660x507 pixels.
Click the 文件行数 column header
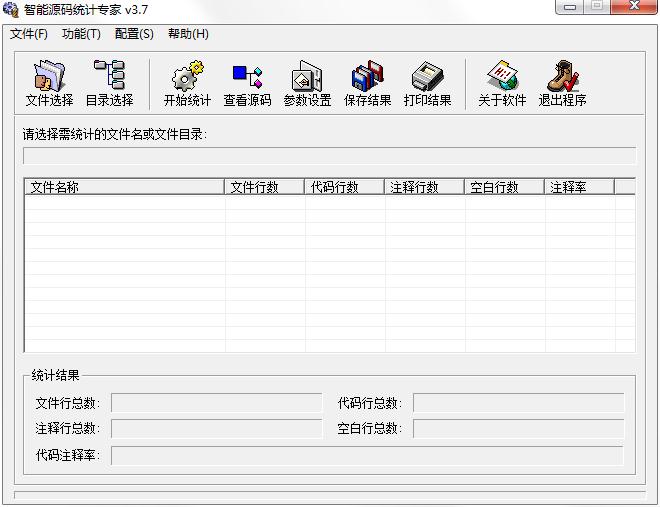(x=265, y=187)
